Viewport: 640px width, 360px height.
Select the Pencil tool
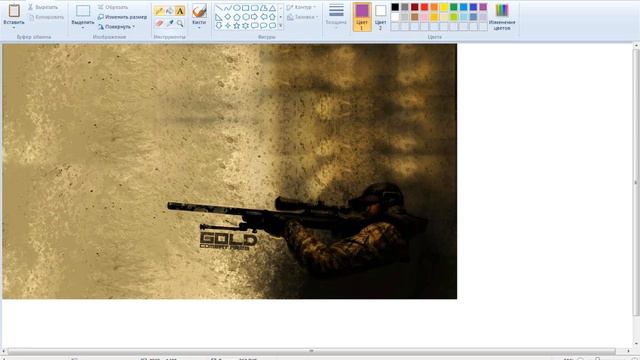pyautogui.click(x=159, y=11)
